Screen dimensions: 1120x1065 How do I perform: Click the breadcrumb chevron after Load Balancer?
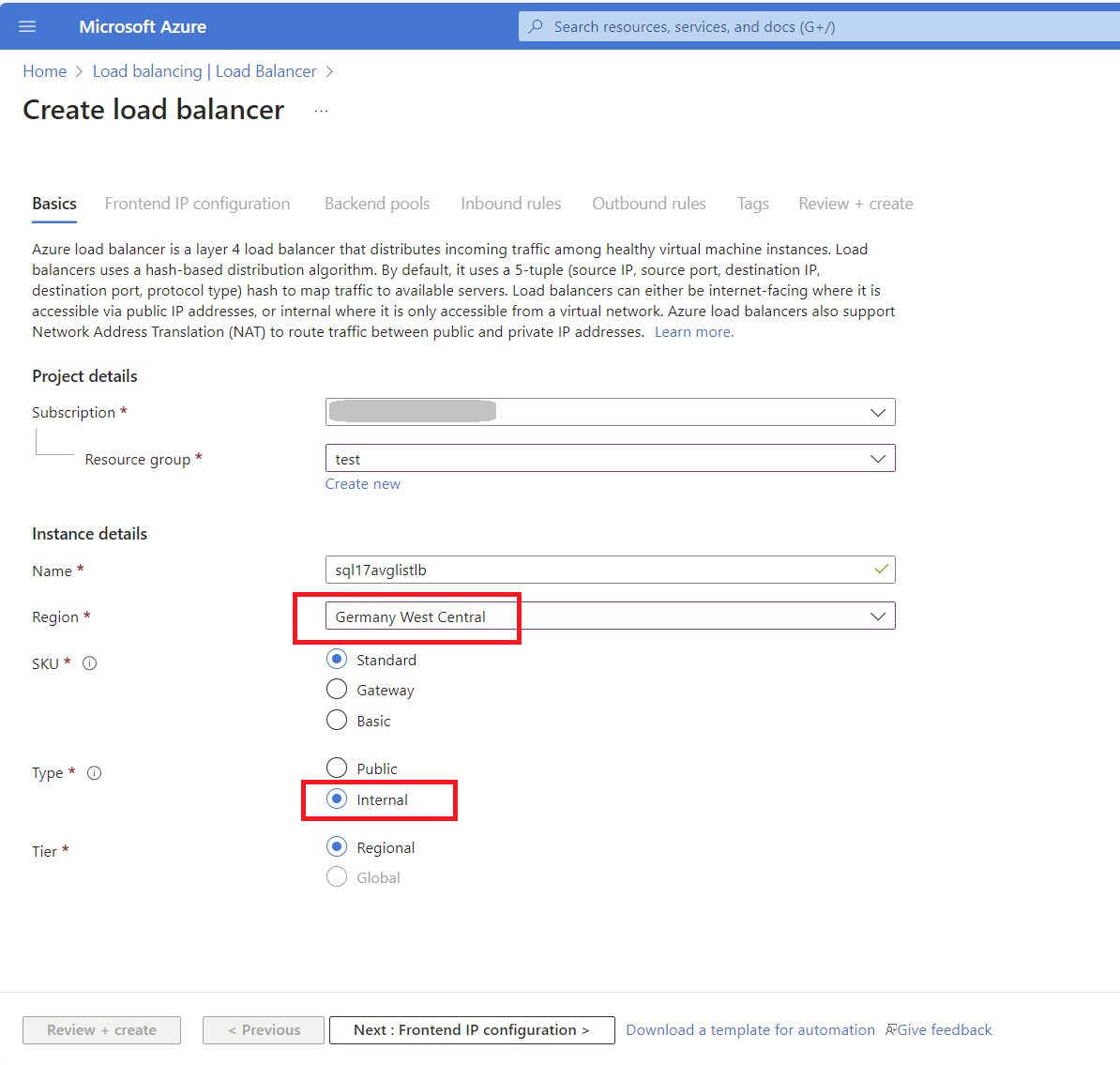point(329,71)
